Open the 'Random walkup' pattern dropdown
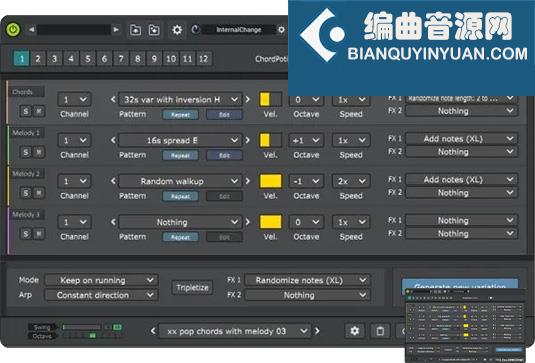 pyautogui.click(x=180, y=181)
